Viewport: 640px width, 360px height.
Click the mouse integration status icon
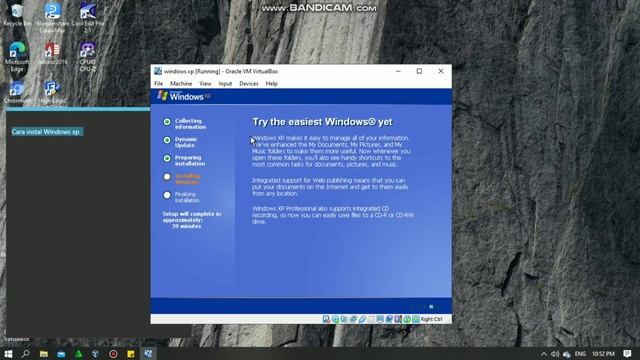click(407, 319)
